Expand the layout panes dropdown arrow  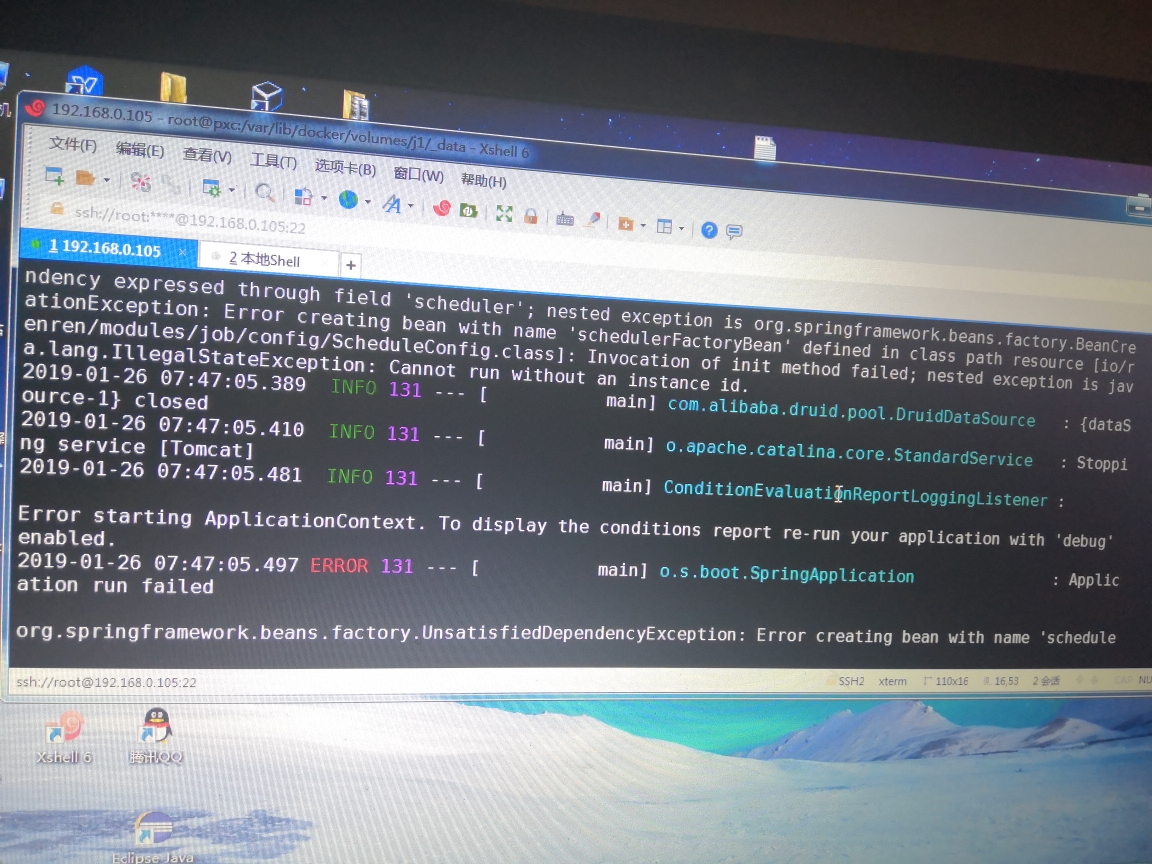click(x=682, y=228)
